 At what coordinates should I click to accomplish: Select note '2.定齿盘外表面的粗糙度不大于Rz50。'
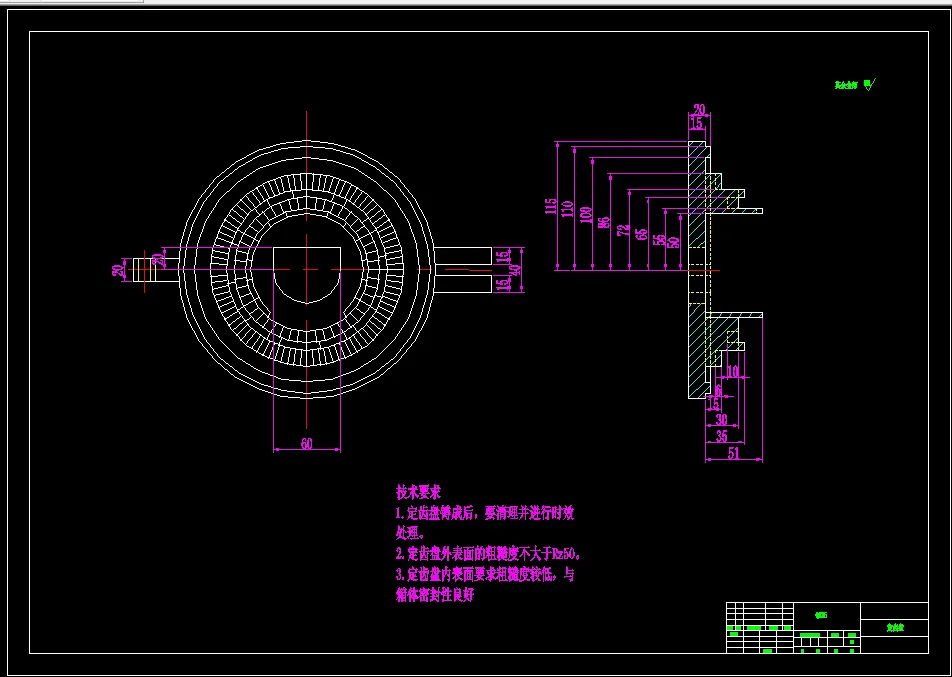[x=490, y=553]
